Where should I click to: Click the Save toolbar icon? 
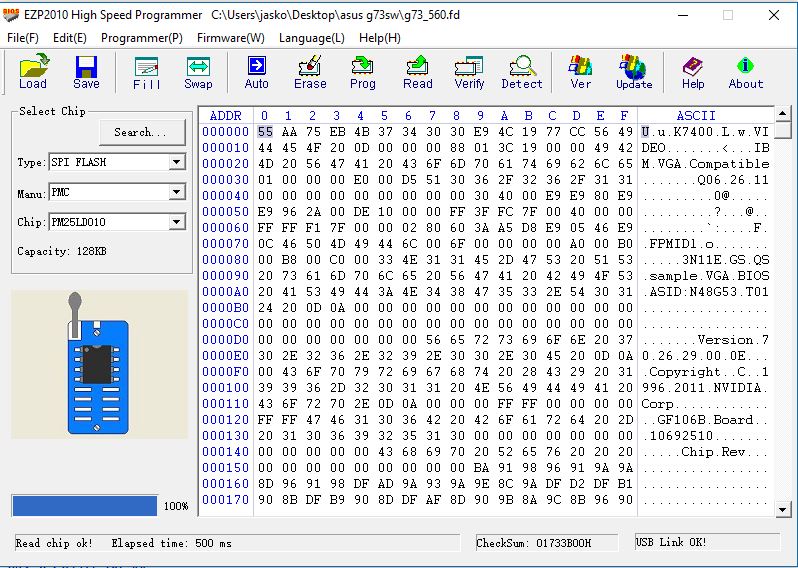coord(86,72)
